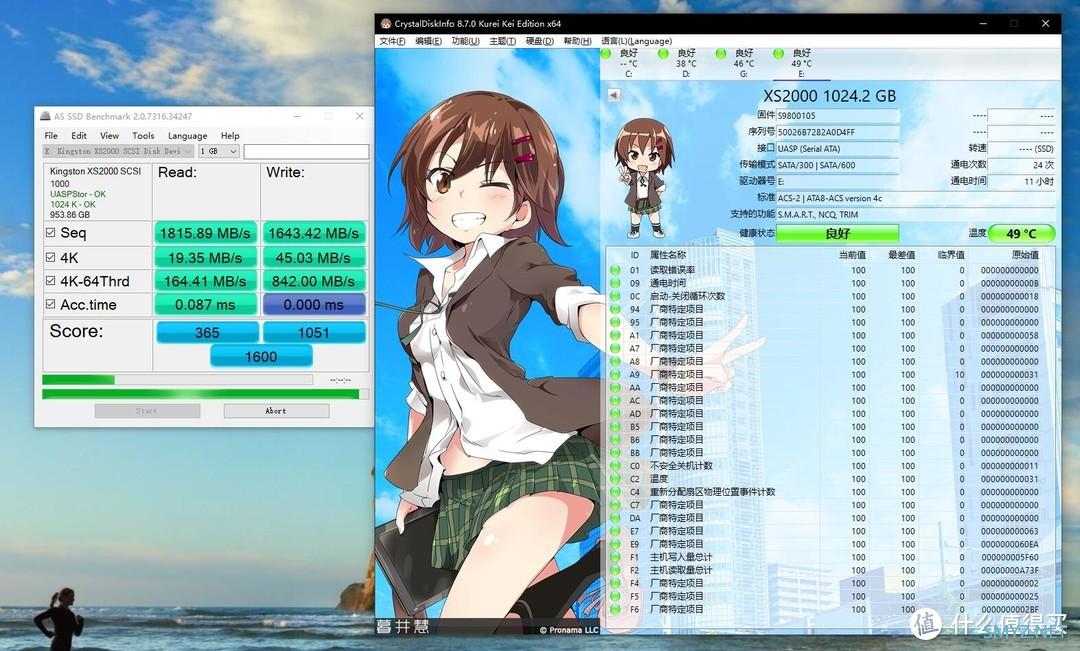1080x651 pixels.
Task: Click the CrystalDiskInfo title bar app icon
Action: 386,23
